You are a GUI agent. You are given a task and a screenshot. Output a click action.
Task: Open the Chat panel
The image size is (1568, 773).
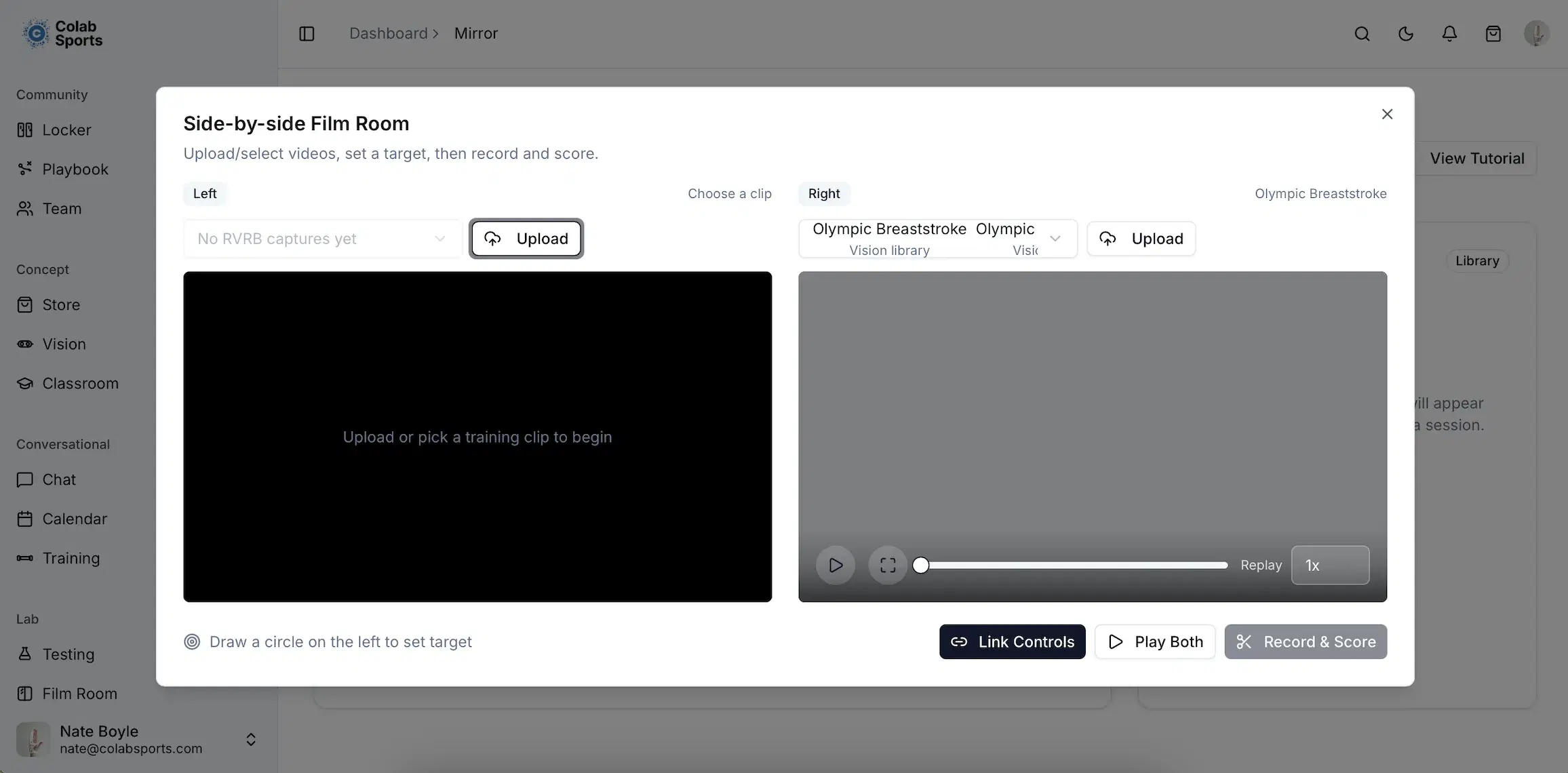pos(59,479)
